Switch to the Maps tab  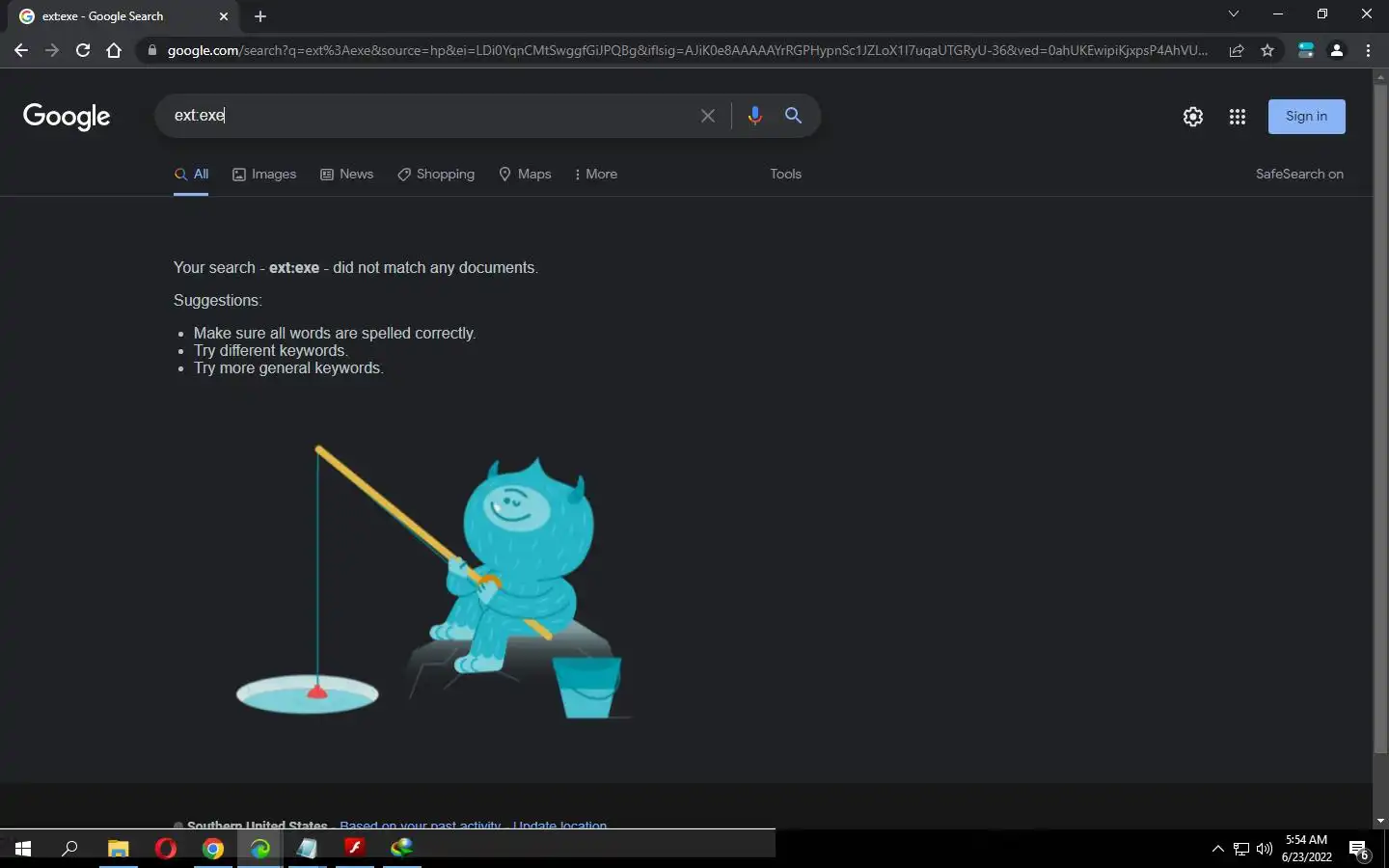click(x=525, y=175)
